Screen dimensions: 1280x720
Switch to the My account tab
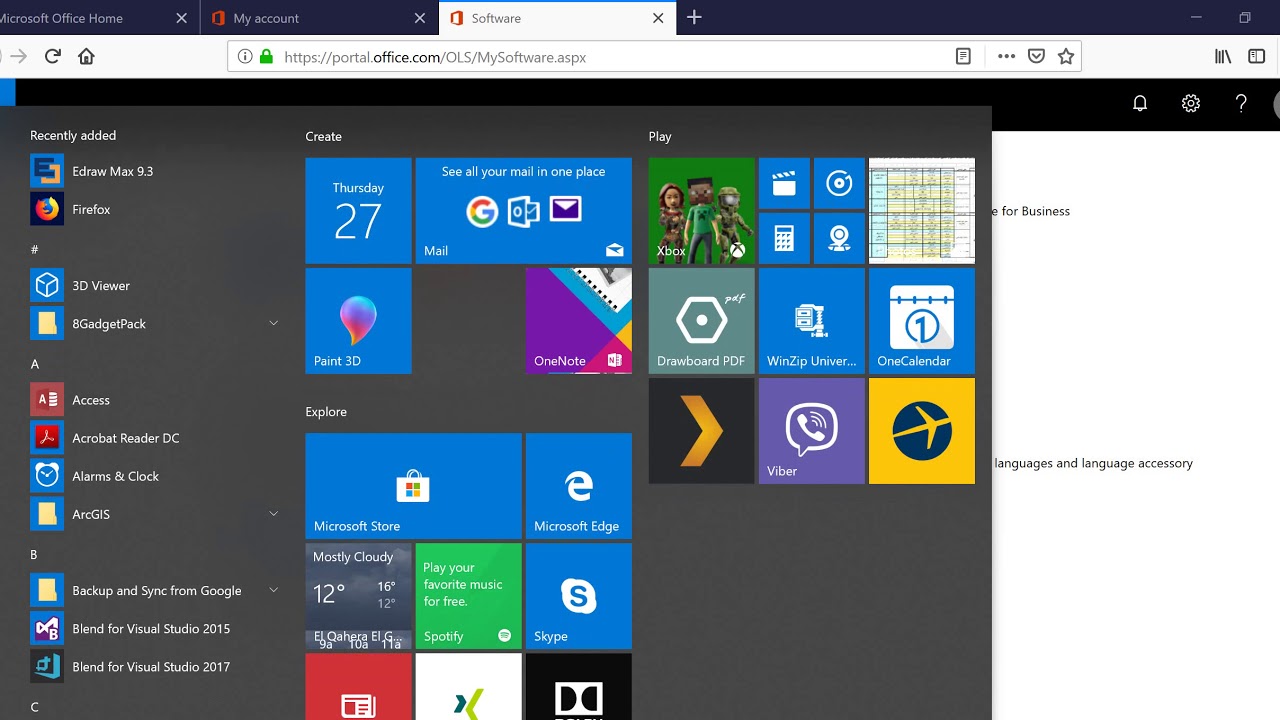319,18
